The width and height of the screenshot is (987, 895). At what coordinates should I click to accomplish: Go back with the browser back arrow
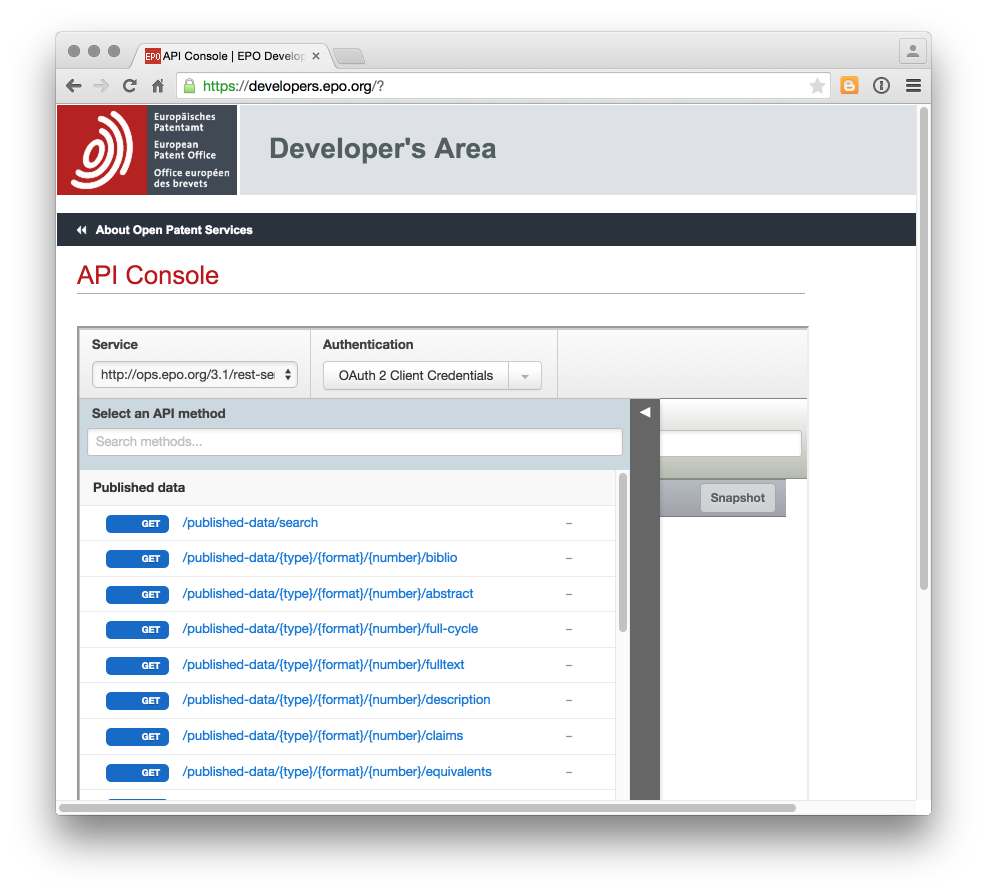(74, 86)
